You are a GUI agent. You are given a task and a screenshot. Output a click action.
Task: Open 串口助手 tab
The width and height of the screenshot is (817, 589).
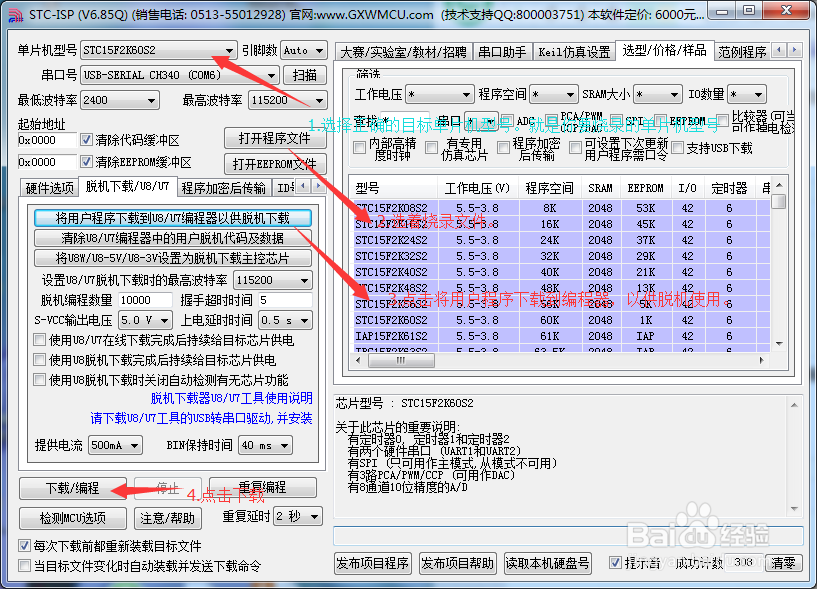tap(502, 52)
